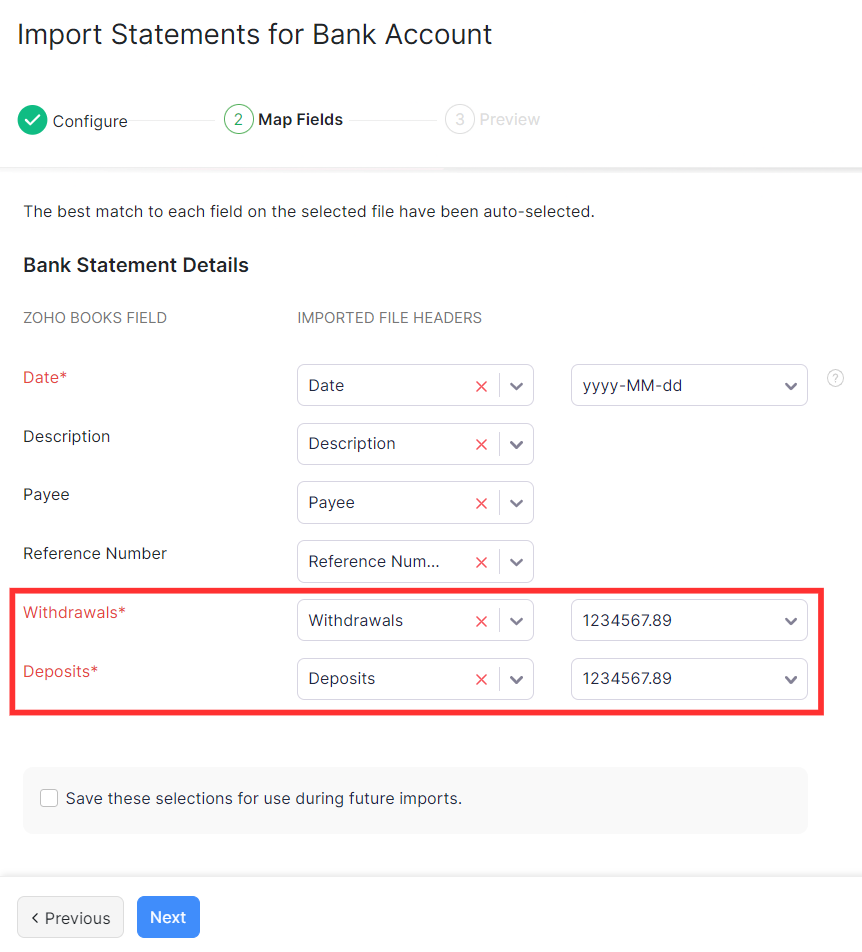Go back to the Configure step

pyautogui.click(x=90, y=120)
